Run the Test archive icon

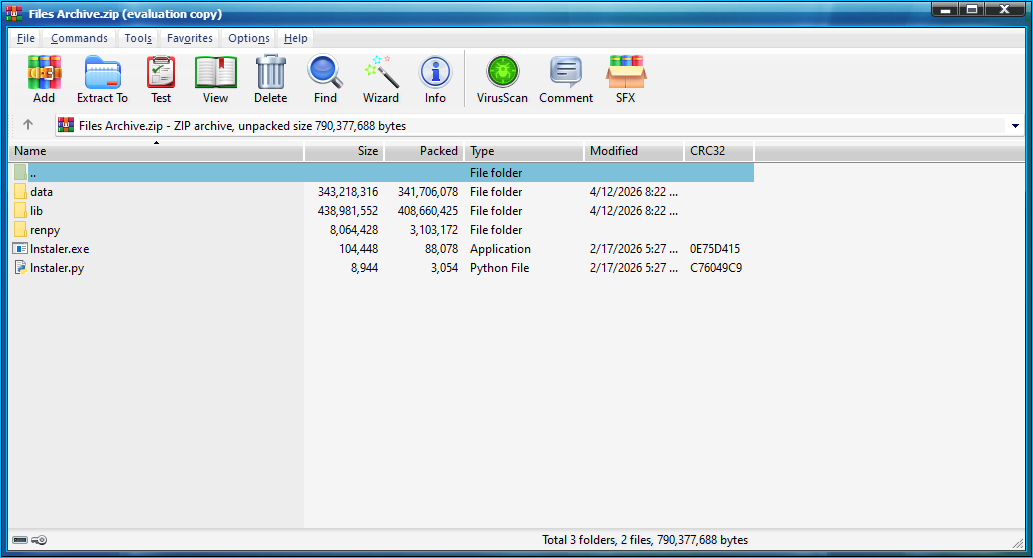click(161, 72)
